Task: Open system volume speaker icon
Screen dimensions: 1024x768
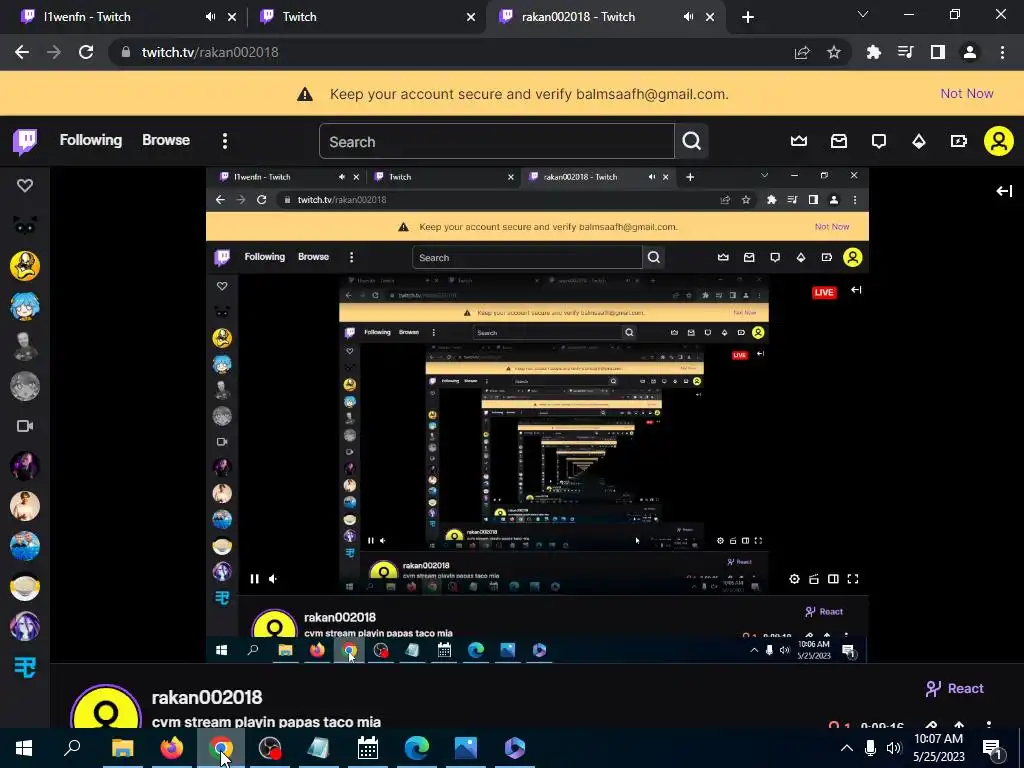Action: click(893, 748)
